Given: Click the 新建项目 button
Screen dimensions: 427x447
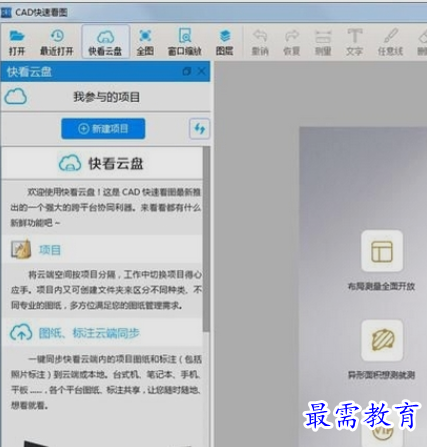Looking at the screenshot, I should pyautogui.click(x=103, y=129).
